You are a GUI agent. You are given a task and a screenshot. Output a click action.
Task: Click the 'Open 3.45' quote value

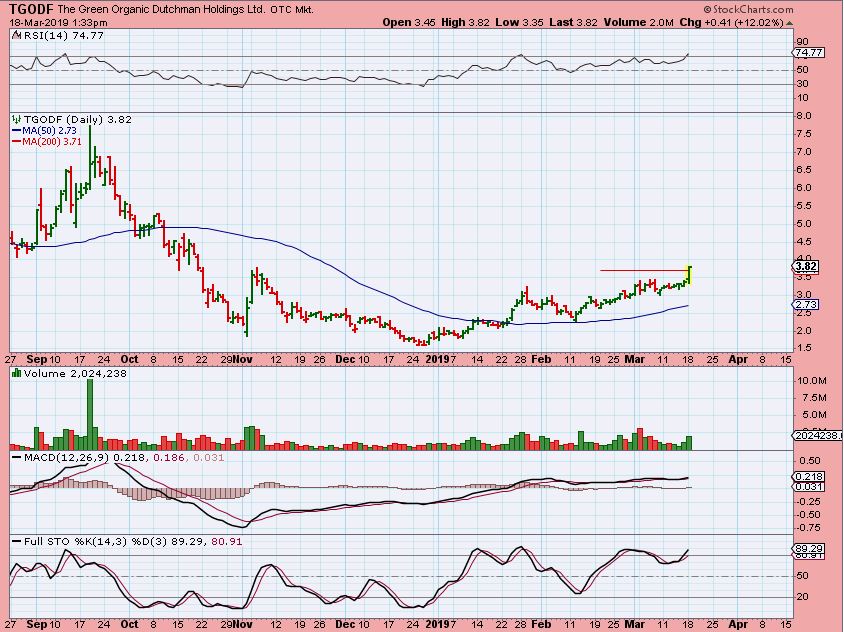[x=409, y=23]
